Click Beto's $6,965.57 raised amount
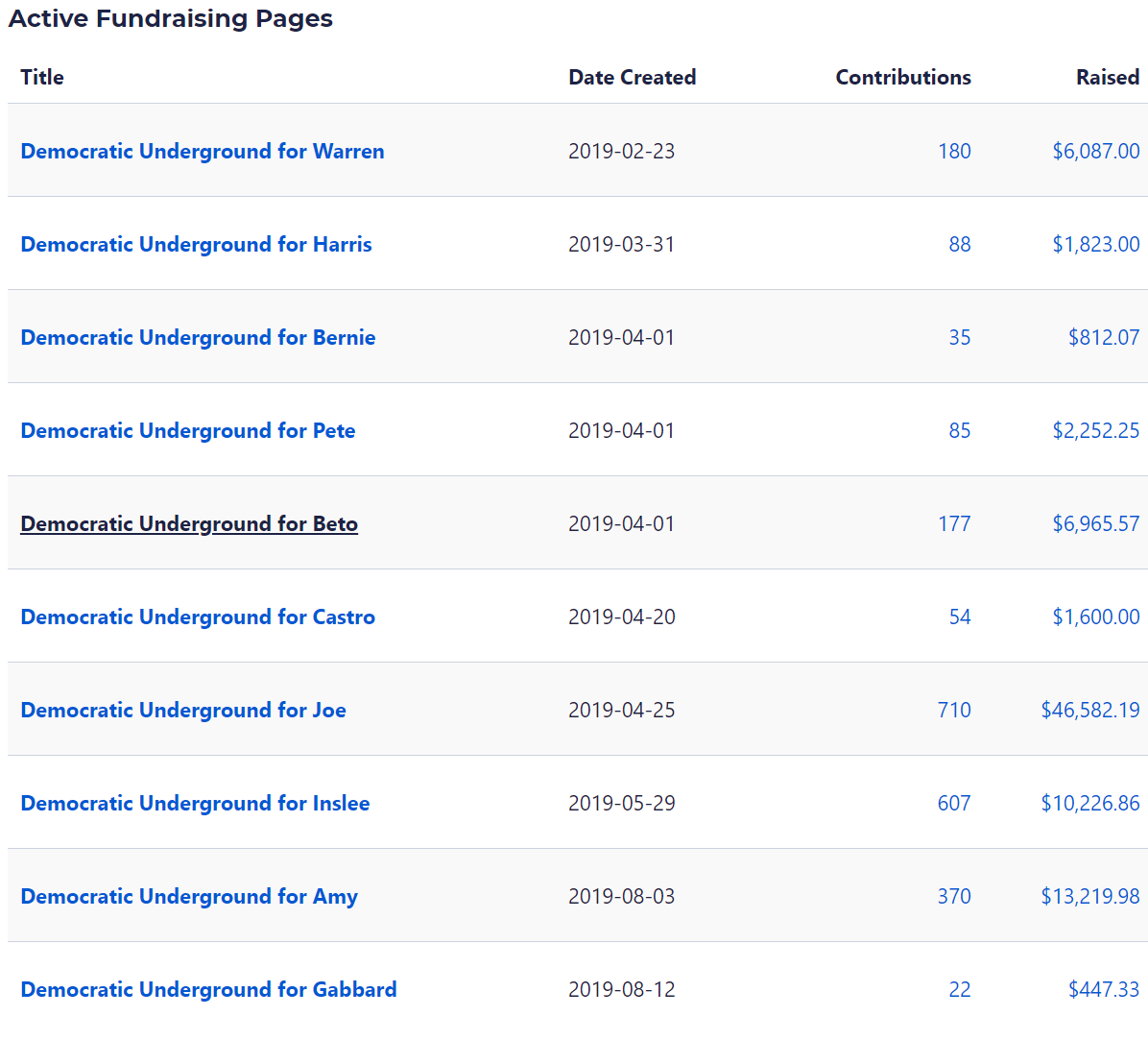This screenshot has height=1040, width=1148. pyautogui.click(x=1095, y=524)
